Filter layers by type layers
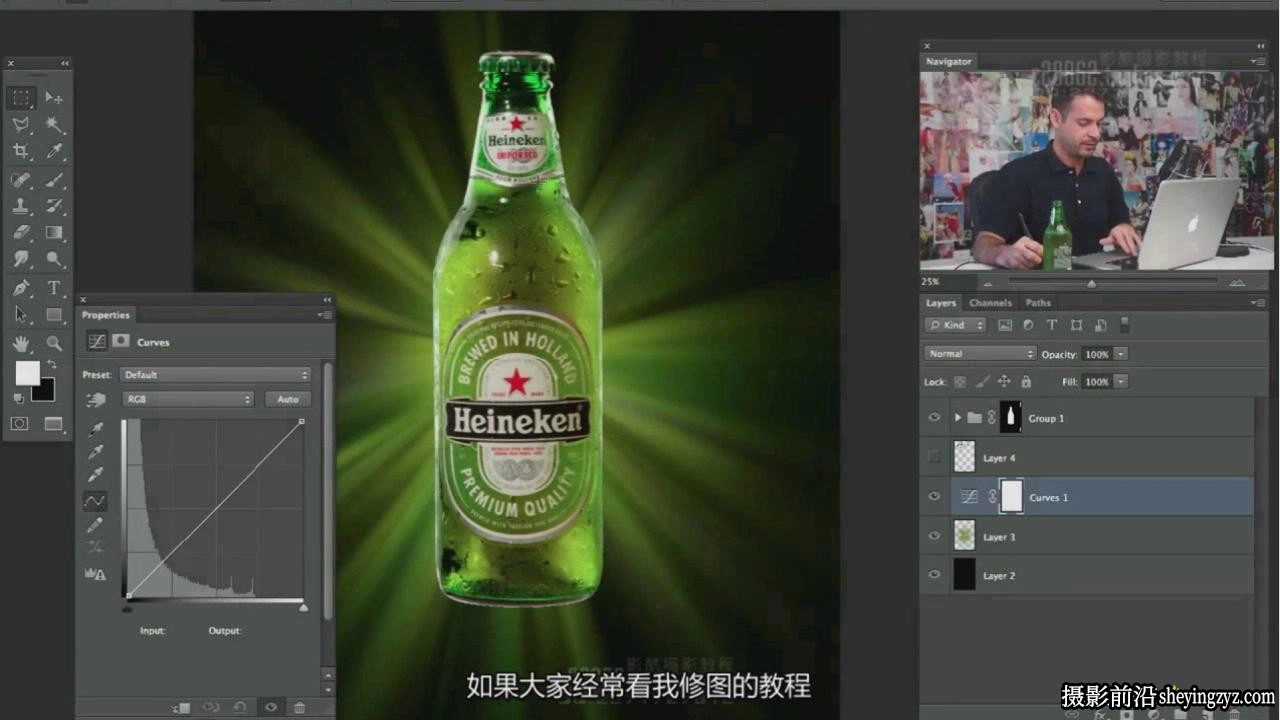The height and width of the screenshot is (720, 1280). click(x=1052, y=325)
